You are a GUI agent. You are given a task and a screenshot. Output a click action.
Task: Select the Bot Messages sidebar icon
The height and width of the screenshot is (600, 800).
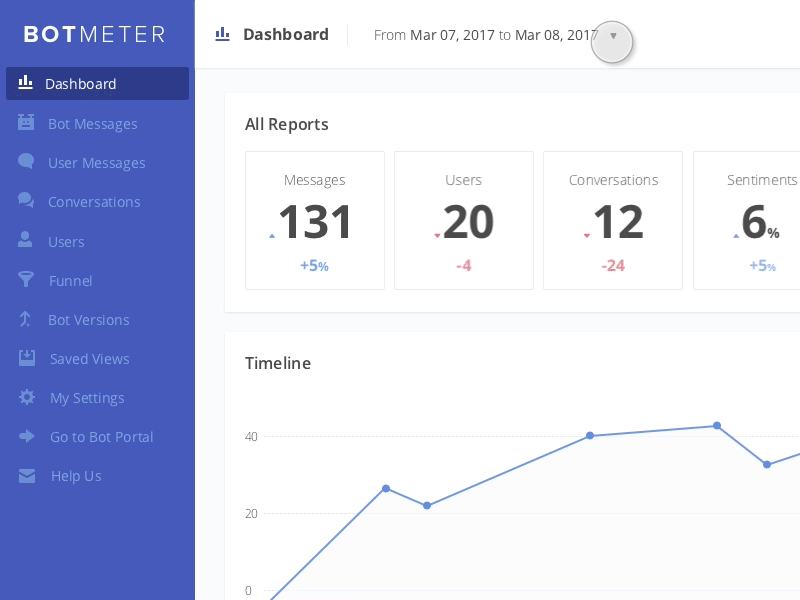[26, 123]
